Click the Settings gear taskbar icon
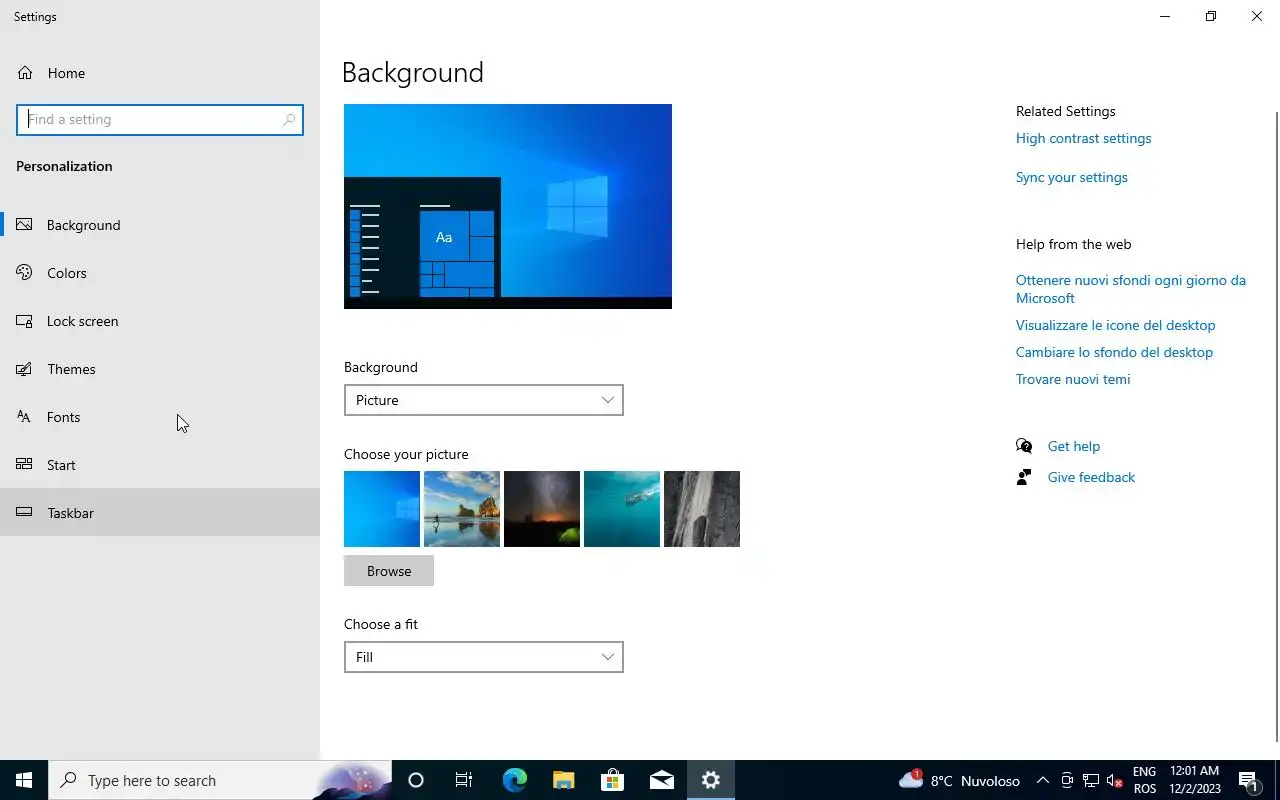 [711, 780]
